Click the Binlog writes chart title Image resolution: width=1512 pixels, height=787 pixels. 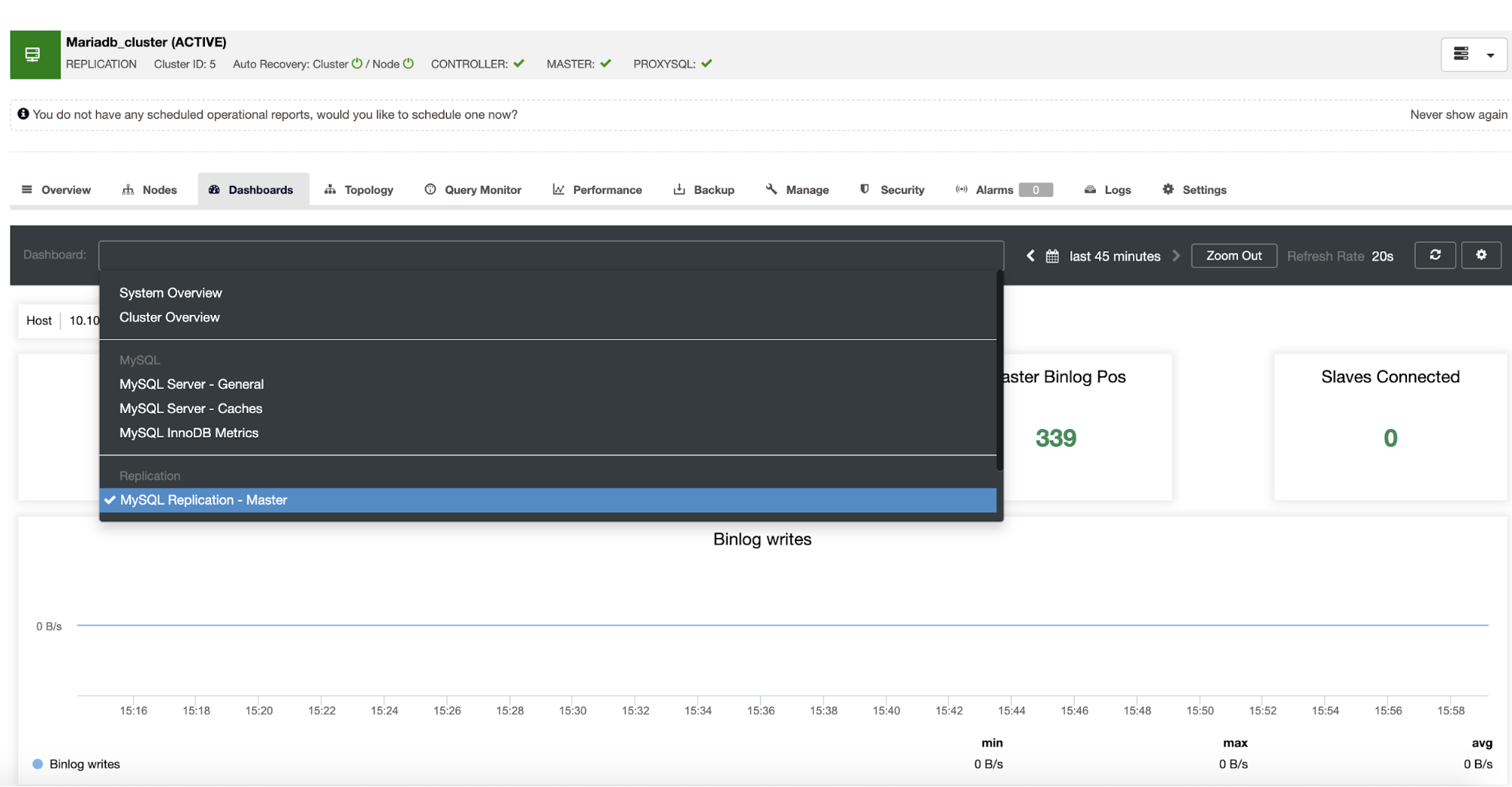762,540
